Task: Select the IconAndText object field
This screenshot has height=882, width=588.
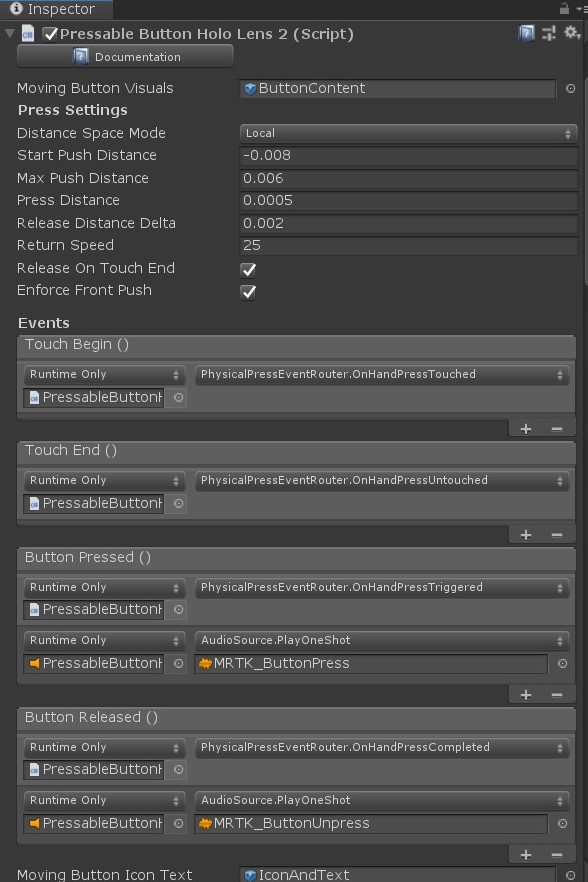Action: click(397, 875)
